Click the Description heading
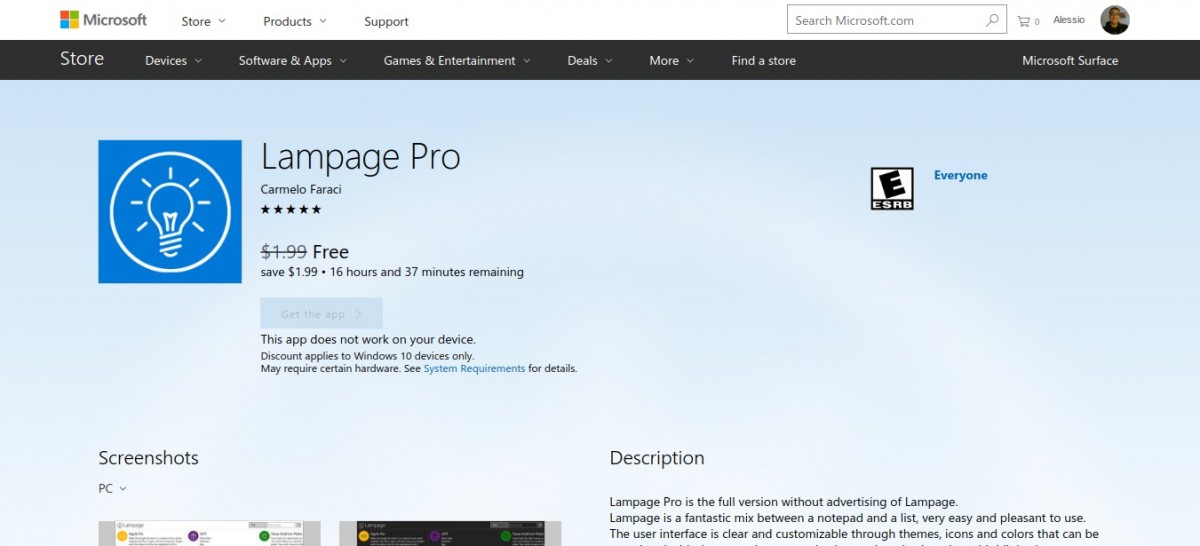 point(657,458)
